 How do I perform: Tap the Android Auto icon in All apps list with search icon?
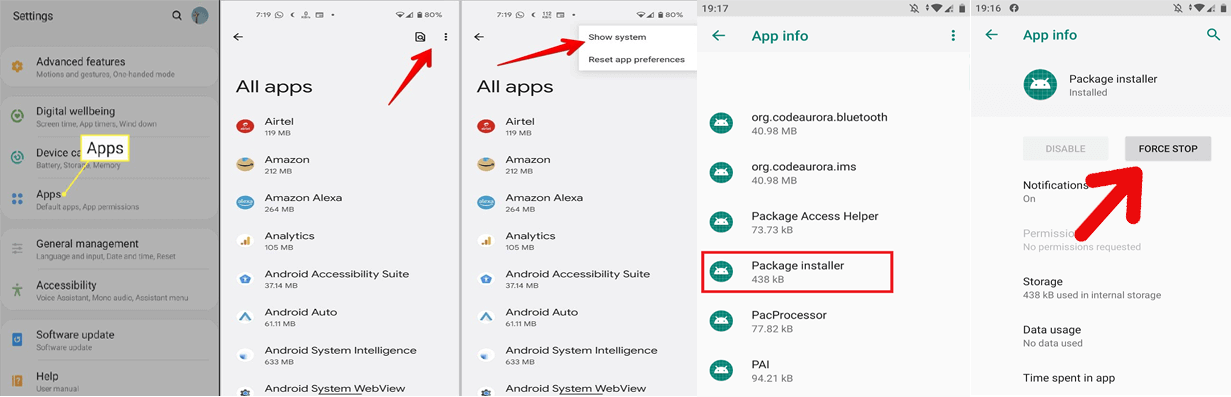coord(244,316)
